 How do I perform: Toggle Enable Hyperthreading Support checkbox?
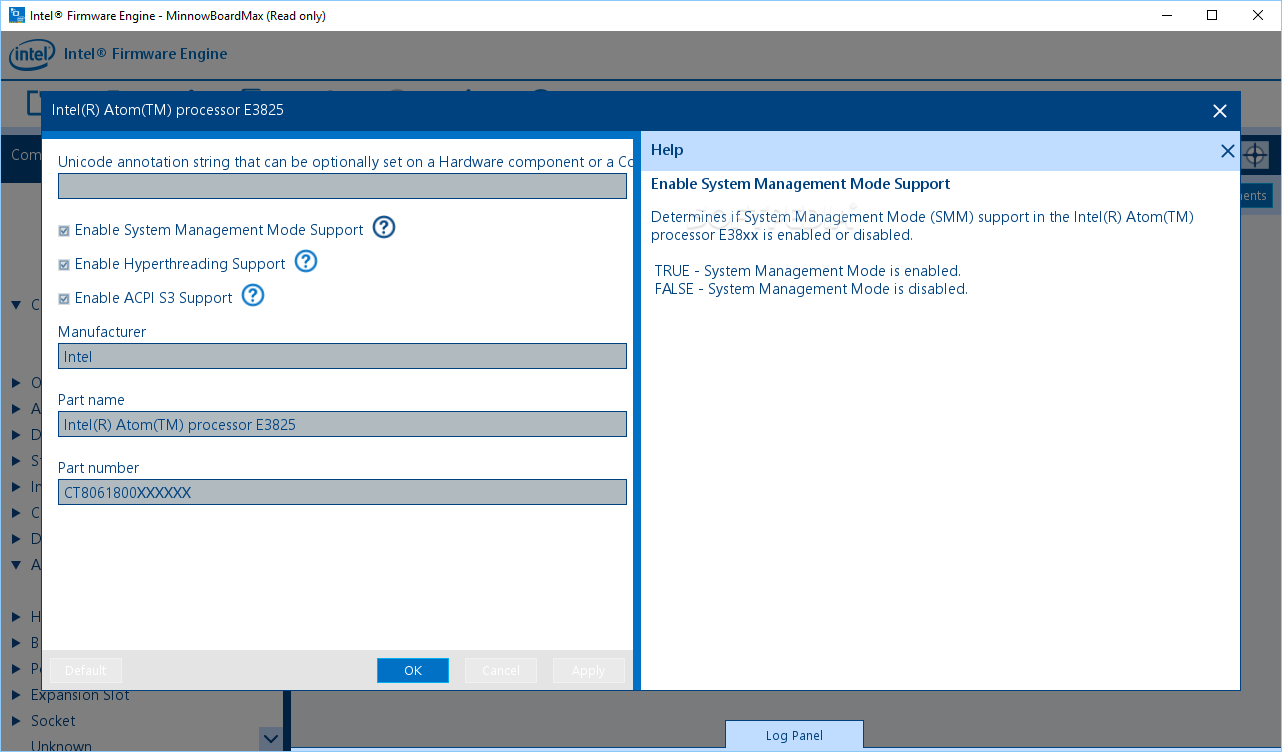click(x=64, y=265)
